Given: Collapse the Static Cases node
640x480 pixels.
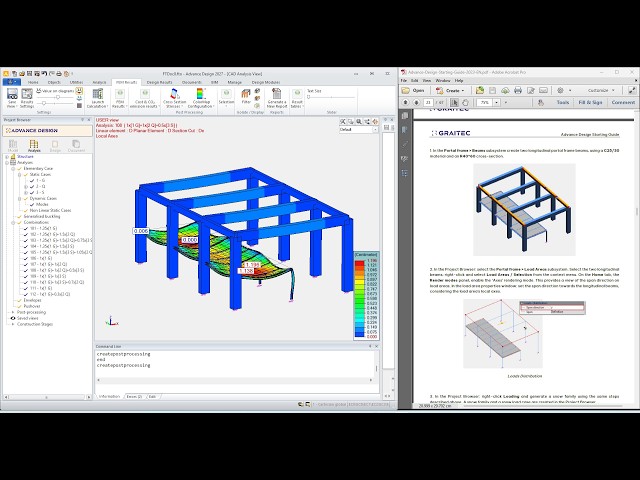Looking at the screenshot, I should (19, 175).
